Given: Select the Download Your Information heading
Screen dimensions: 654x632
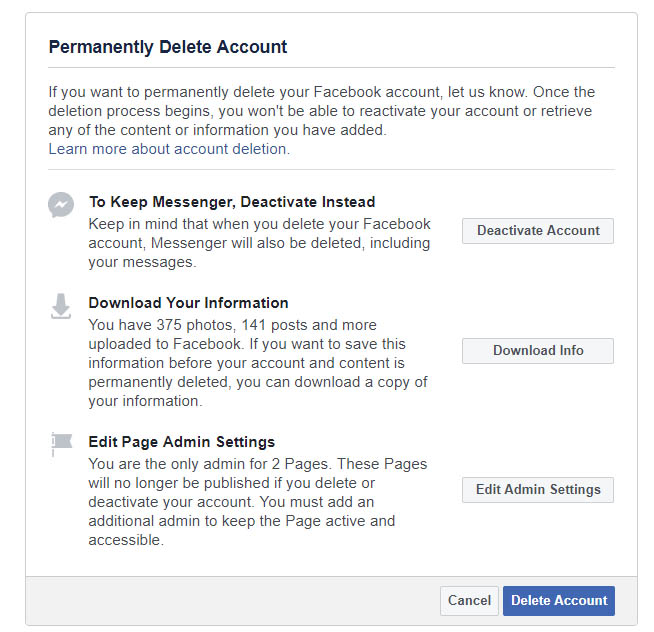Looking at the screenshot, I should click(x=188, y=303).
